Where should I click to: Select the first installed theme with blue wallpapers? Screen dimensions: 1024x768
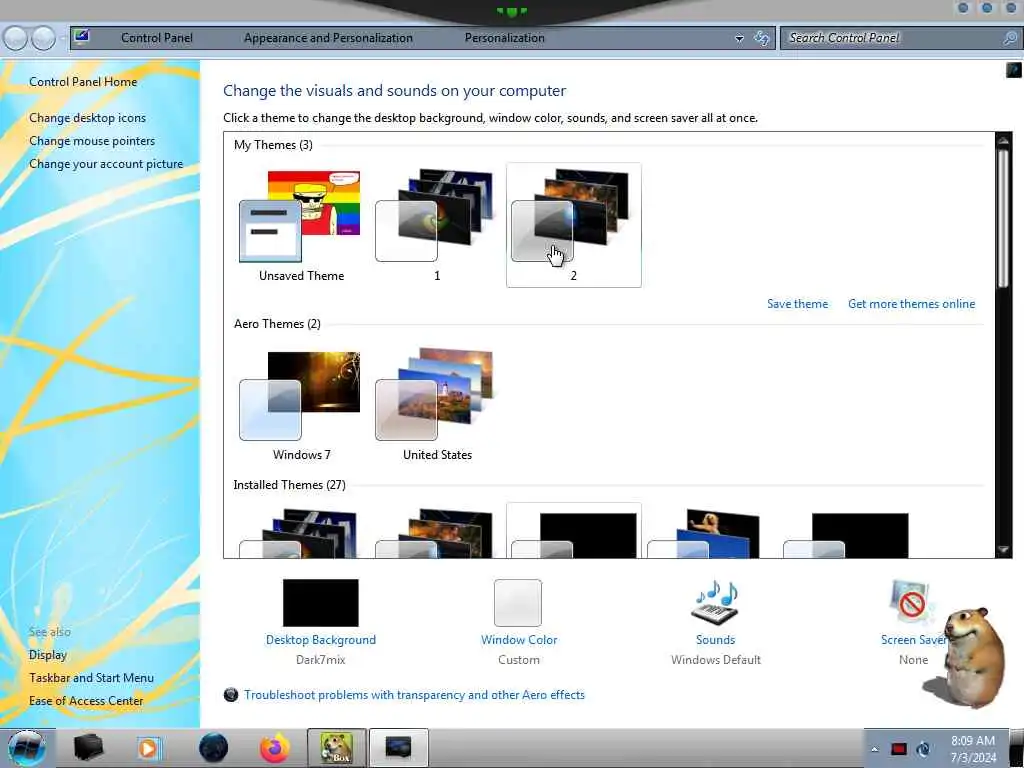[301, 534]
